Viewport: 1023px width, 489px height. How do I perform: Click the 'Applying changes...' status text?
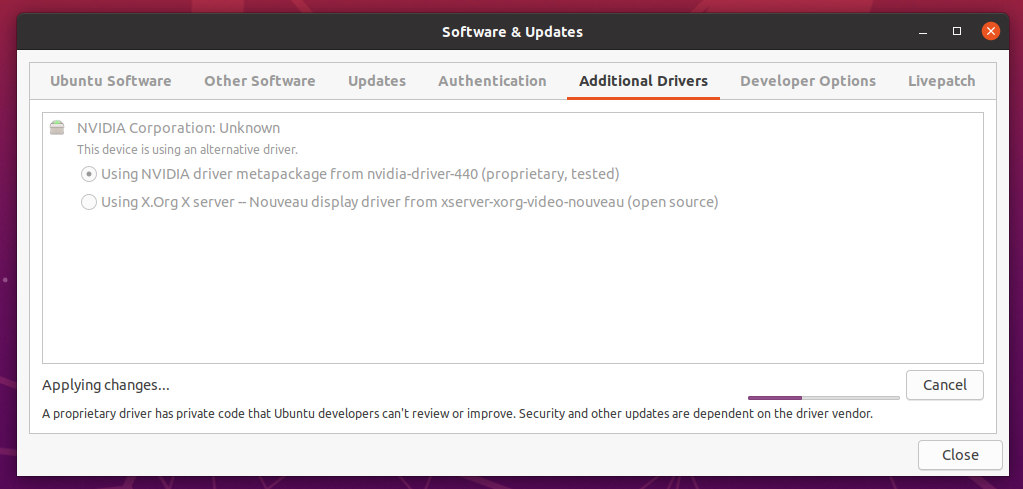coord(106,385)
